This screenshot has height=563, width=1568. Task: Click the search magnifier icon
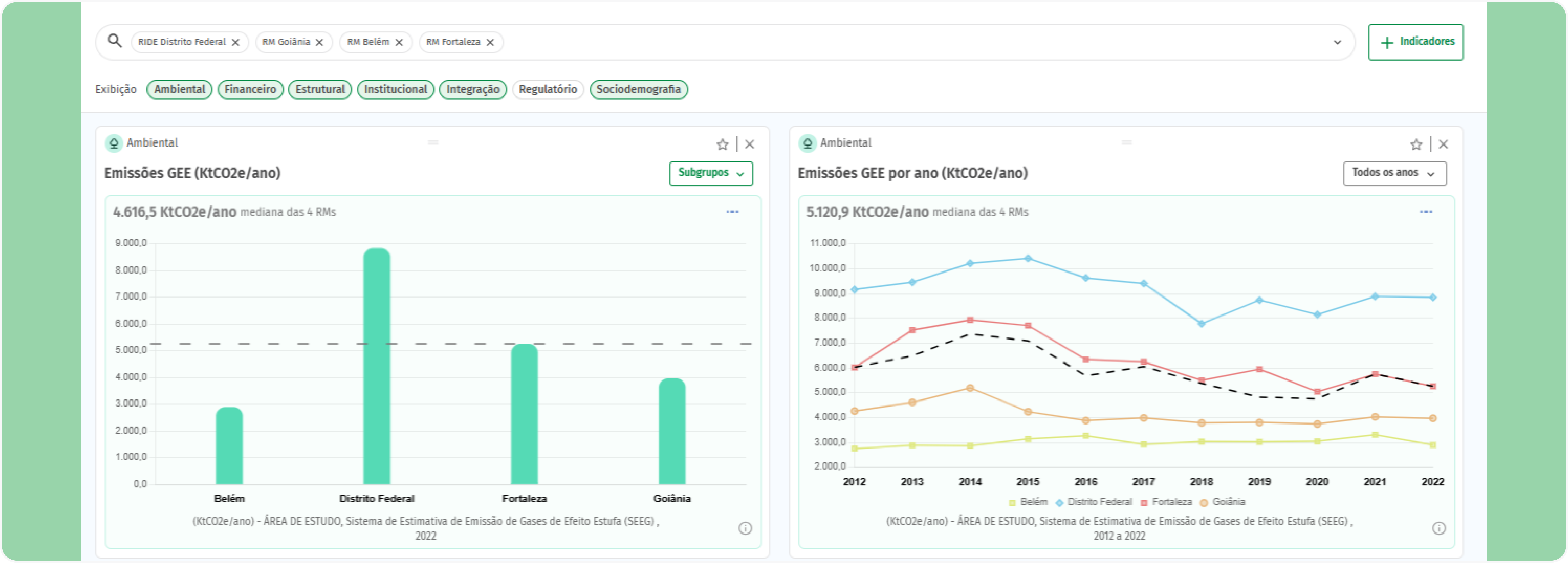coord(114,41)
